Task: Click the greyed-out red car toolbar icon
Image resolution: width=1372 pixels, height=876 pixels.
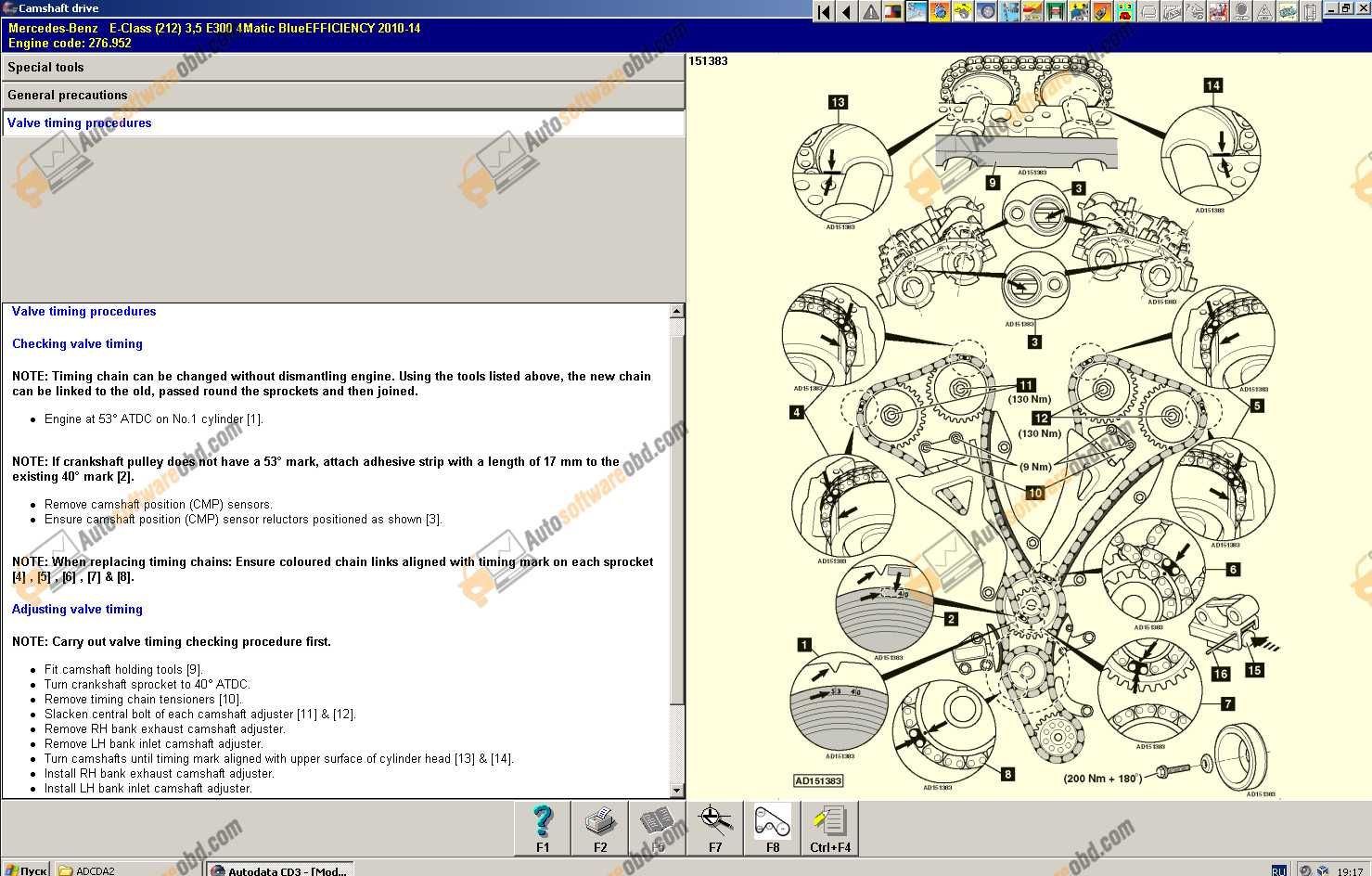Action: point(1218,11)
